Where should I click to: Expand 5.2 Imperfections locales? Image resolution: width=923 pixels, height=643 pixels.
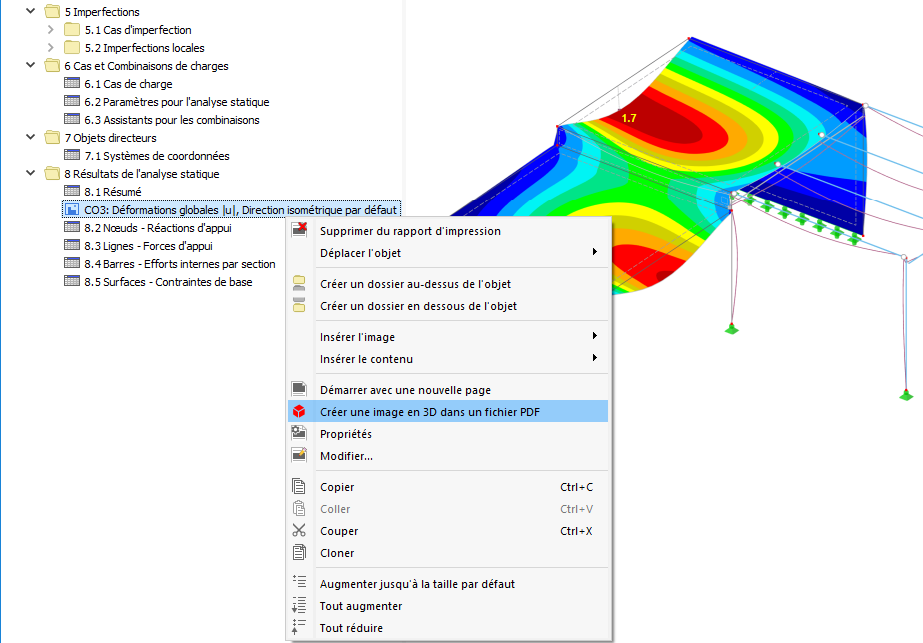(x=51, y=47)
